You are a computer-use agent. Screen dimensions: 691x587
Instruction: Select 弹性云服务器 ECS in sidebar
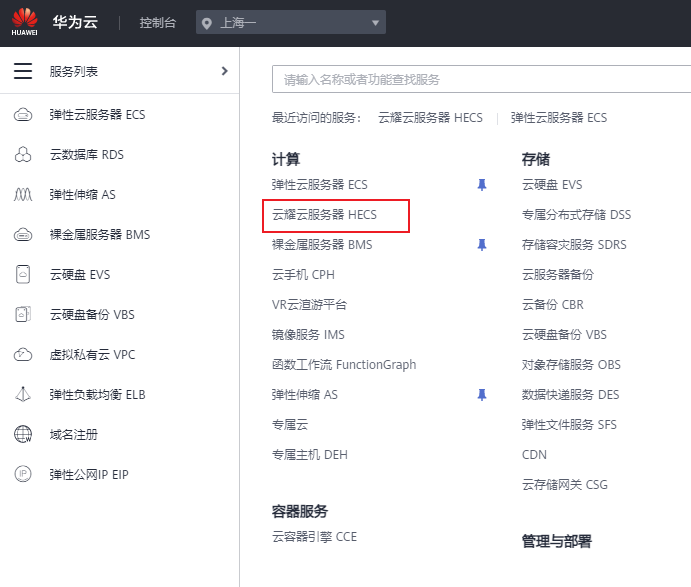97,115
